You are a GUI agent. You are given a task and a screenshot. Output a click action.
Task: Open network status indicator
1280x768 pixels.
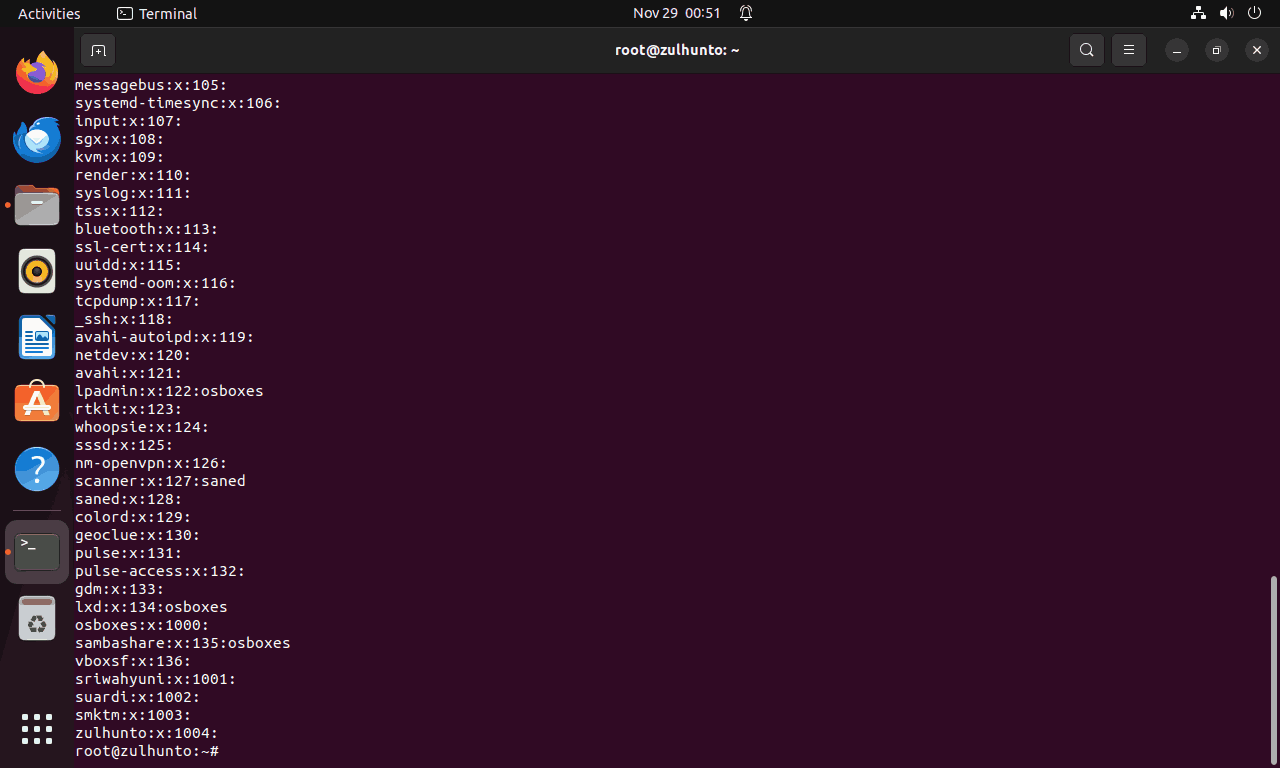[x=1198, y=13]
